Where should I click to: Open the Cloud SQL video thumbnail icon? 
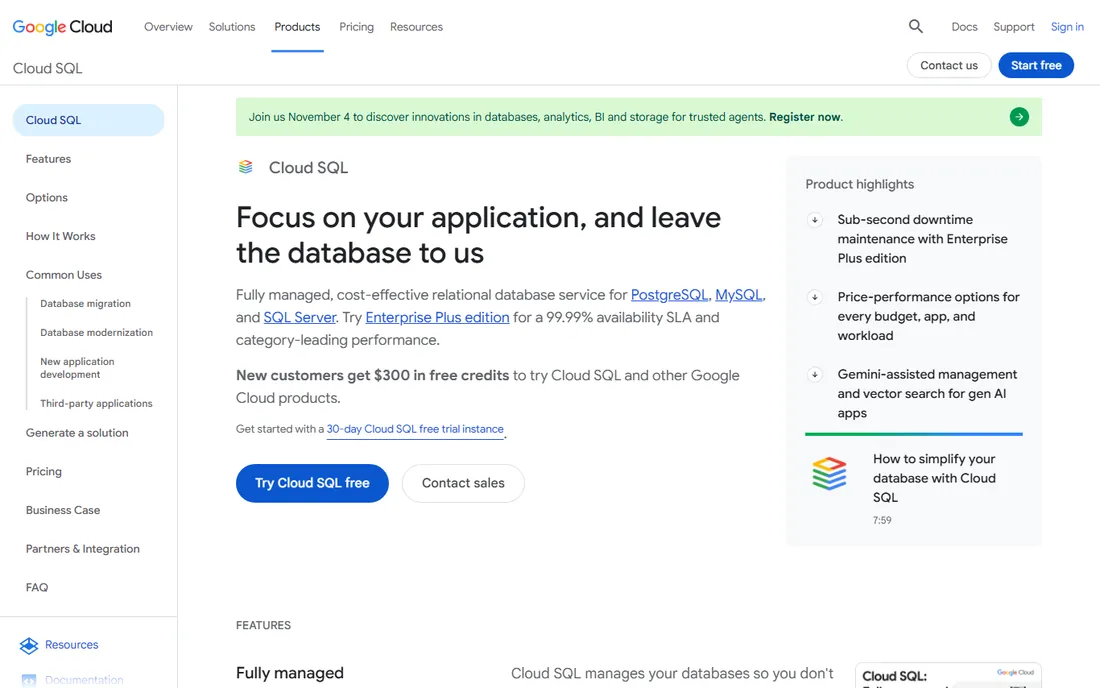(x=829, y=474)
